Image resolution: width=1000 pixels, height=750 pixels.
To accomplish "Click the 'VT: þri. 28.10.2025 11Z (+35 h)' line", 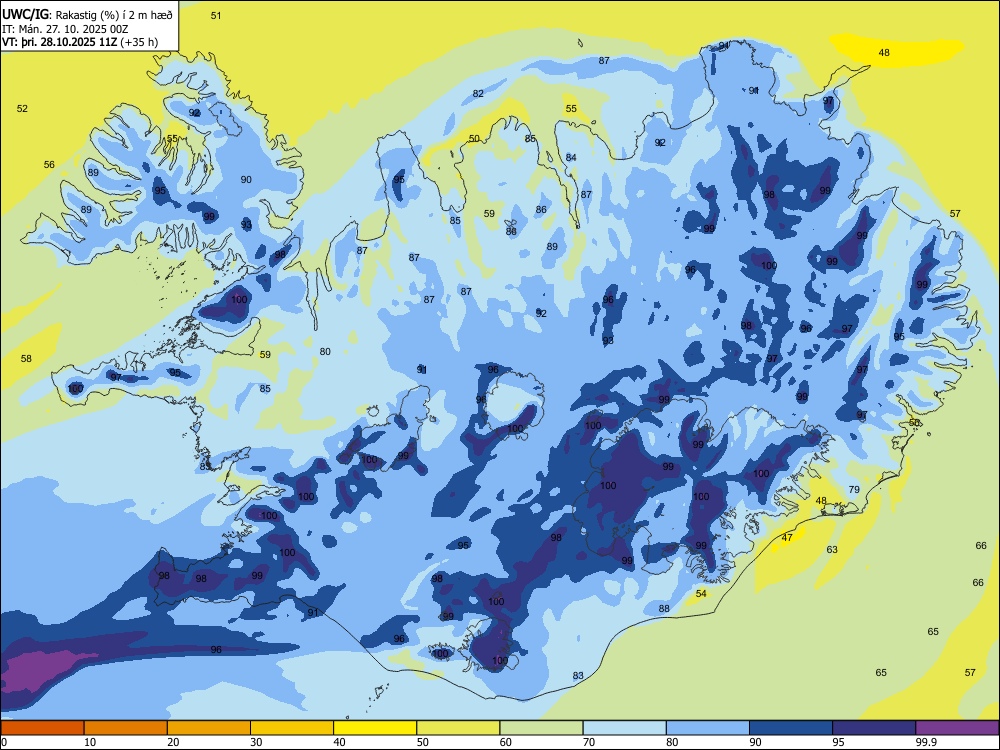I will click(x=80, y=42).
